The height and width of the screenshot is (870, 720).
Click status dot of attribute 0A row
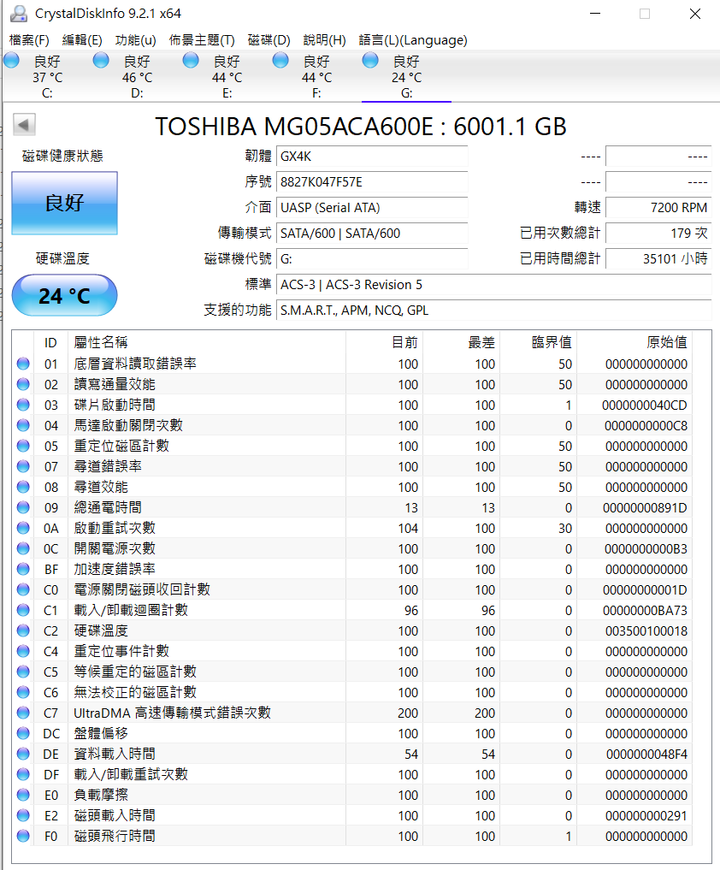pos(23,528)
